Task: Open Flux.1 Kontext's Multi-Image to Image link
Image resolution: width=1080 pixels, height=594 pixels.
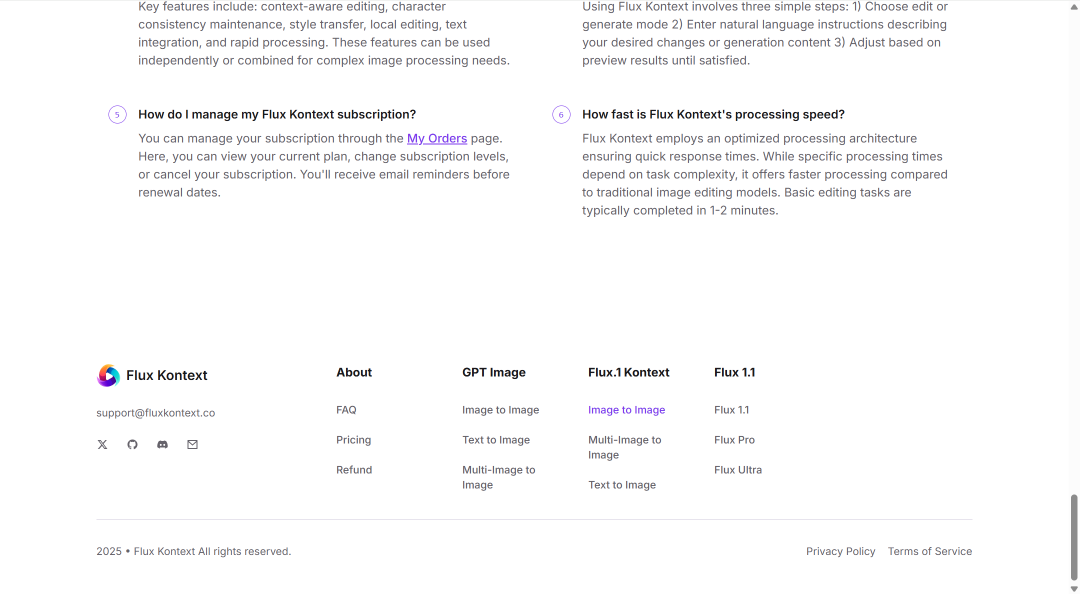Action: point(625,447)
